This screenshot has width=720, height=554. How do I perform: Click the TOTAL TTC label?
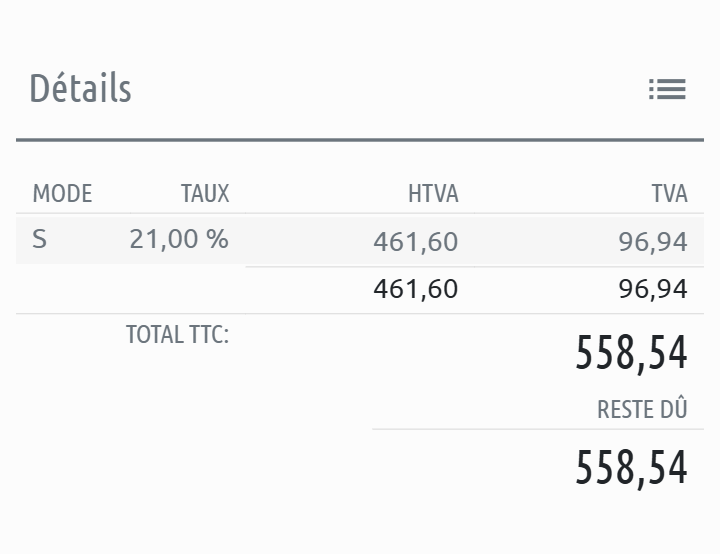[x=177, y=335]
